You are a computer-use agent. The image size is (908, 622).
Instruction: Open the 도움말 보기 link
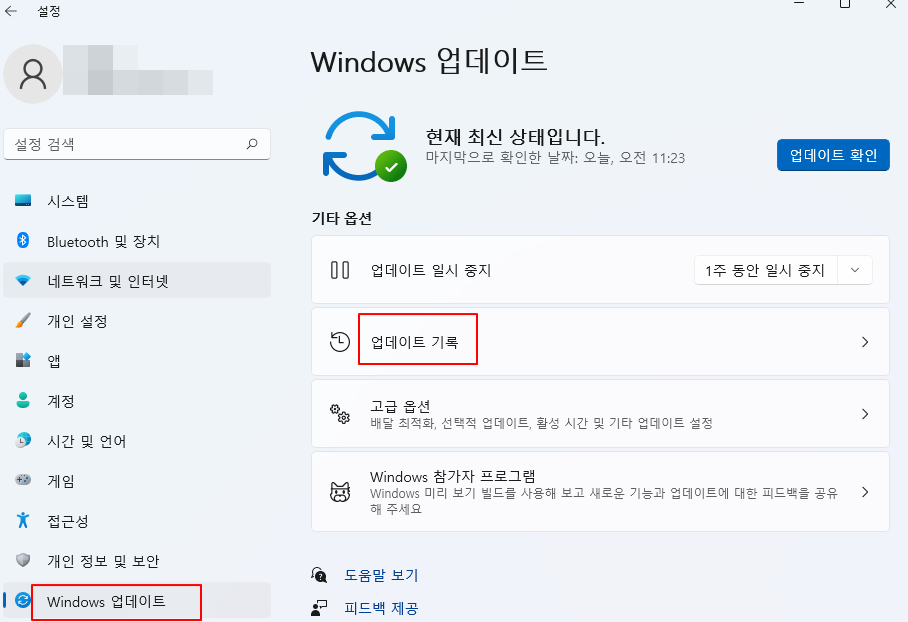click(x=381, y=575)
